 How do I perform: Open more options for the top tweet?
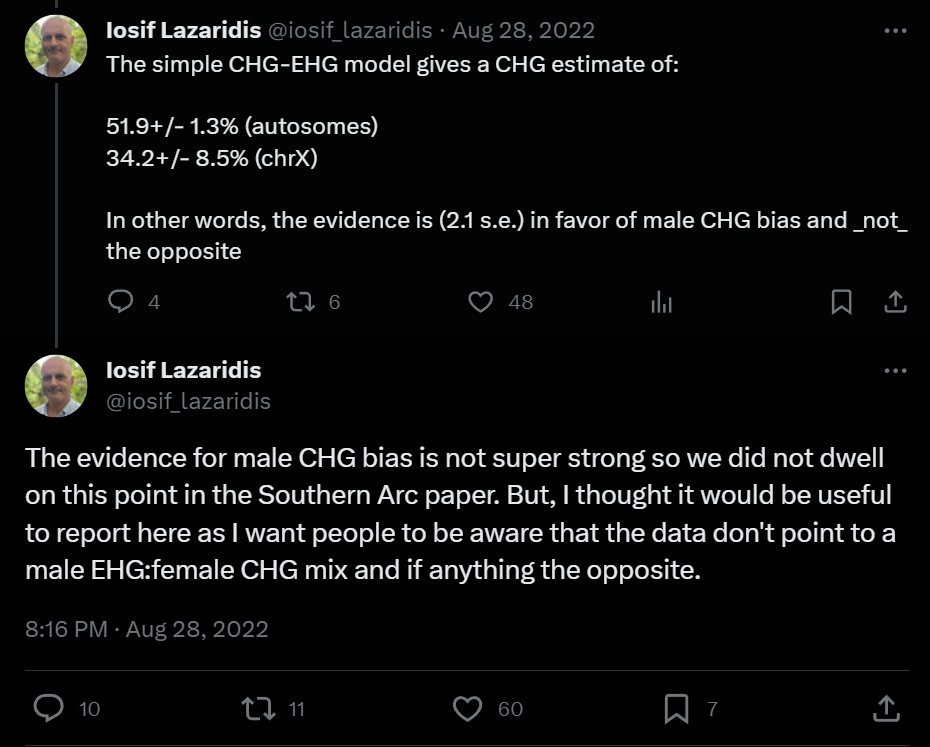point(895,31)
